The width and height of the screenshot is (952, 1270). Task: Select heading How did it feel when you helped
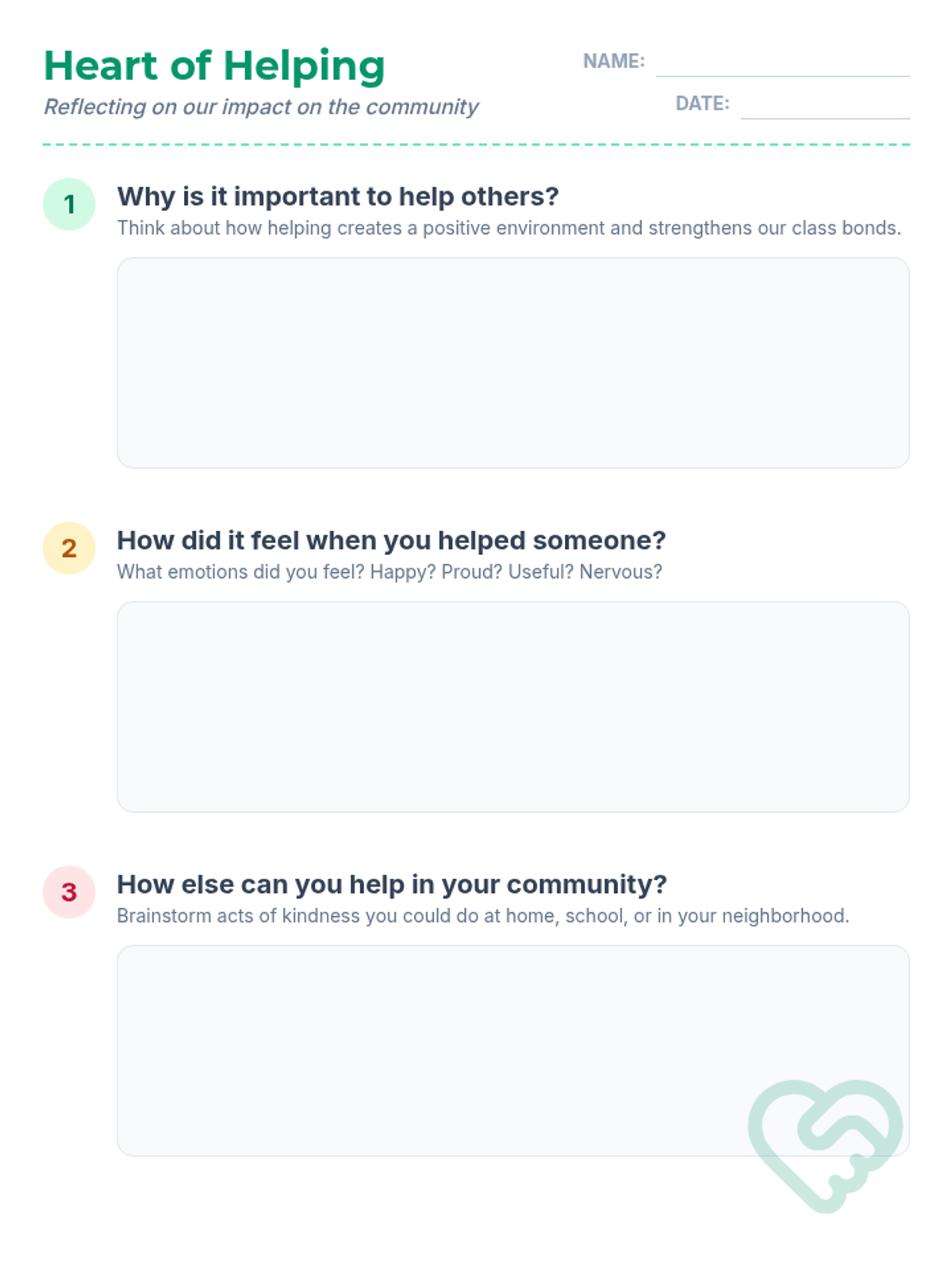(x=391, y=541)
